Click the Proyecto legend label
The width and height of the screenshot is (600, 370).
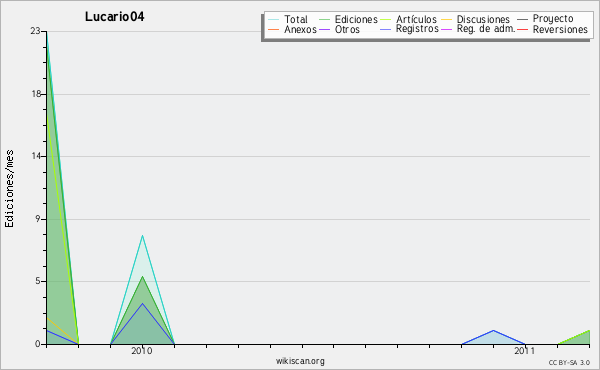(553, 19)
